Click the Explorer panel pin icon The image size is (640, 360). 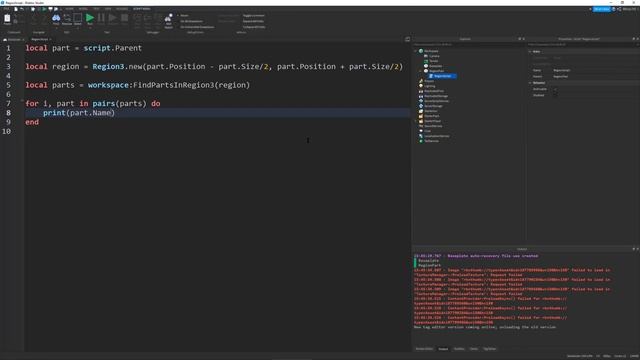coord(520,39)
